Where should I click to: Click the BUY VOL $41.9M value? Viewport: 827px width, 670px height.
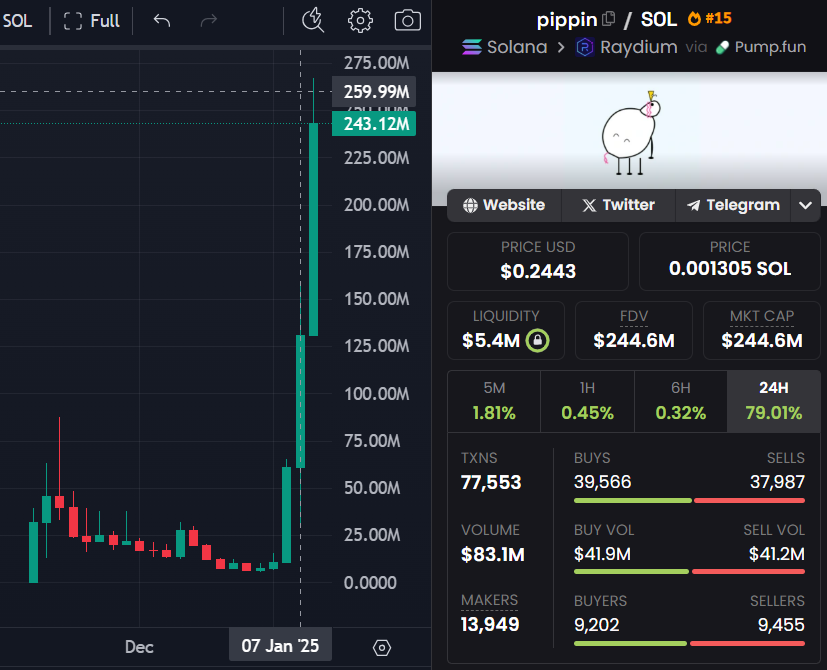tap(602, 554)
